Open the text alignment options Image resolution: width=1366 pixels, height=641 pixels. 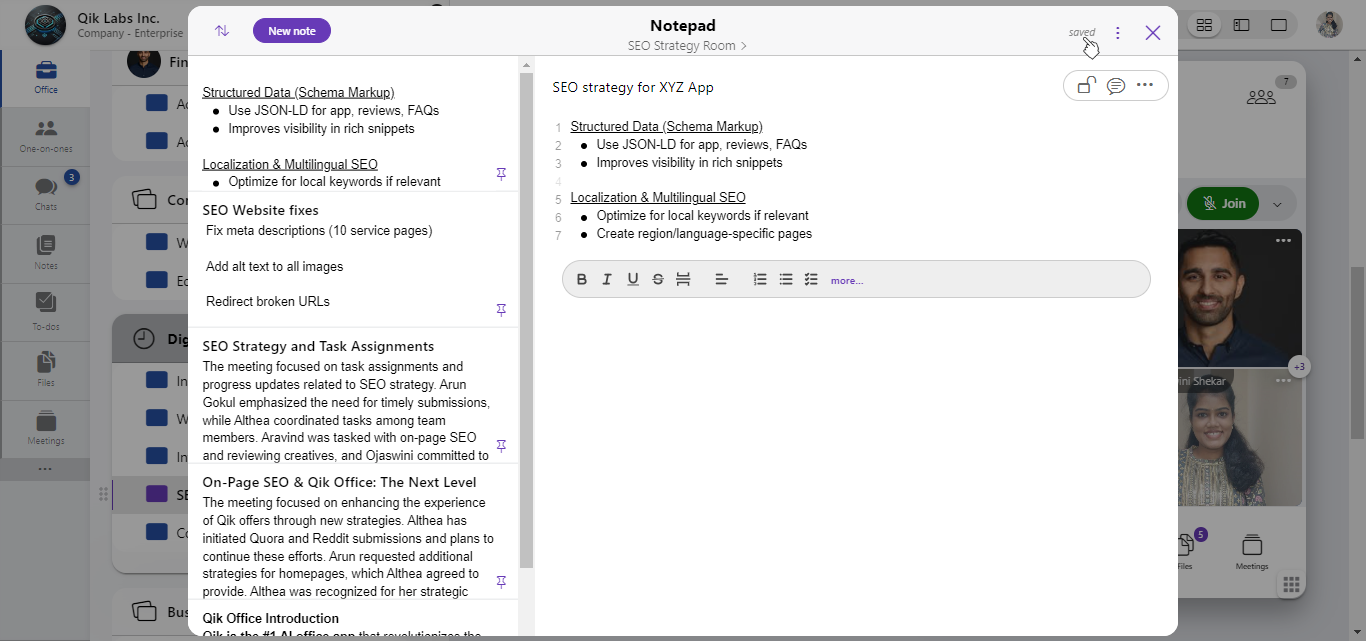(x=721, y=280)
